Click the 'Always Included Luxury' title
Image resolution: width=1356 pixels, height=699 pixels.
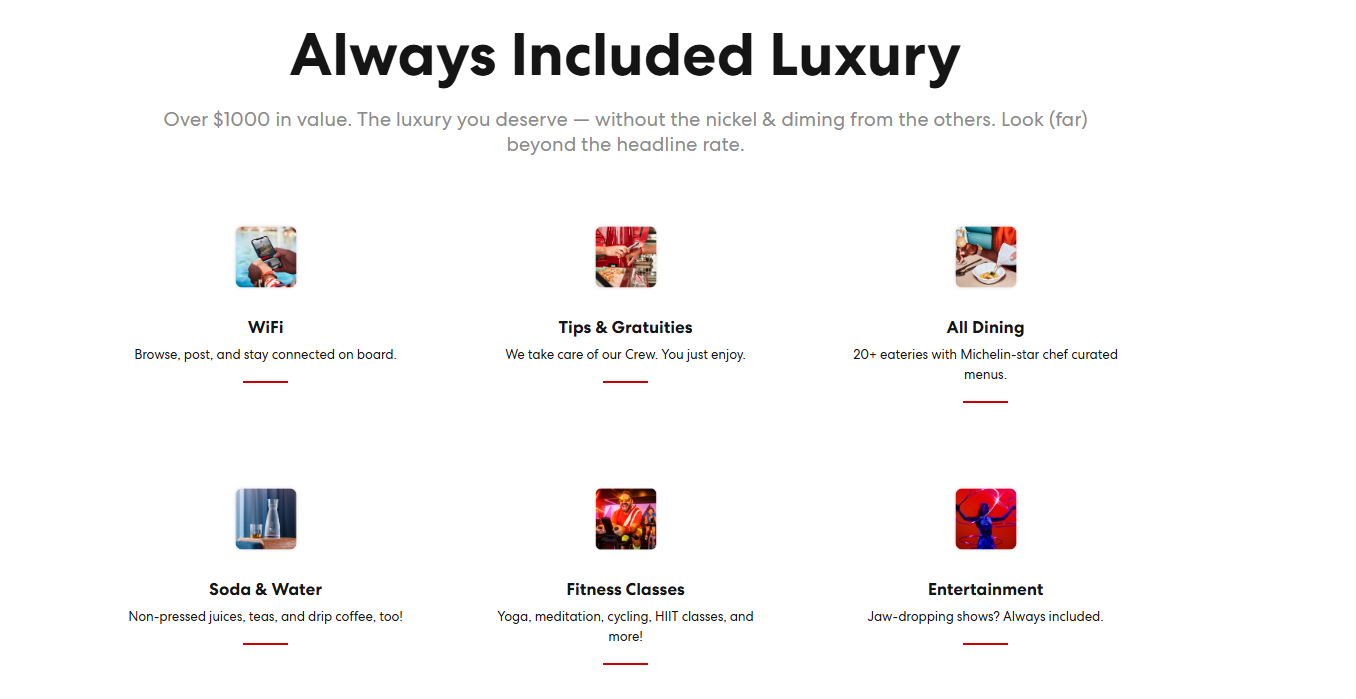pos(626,55)
